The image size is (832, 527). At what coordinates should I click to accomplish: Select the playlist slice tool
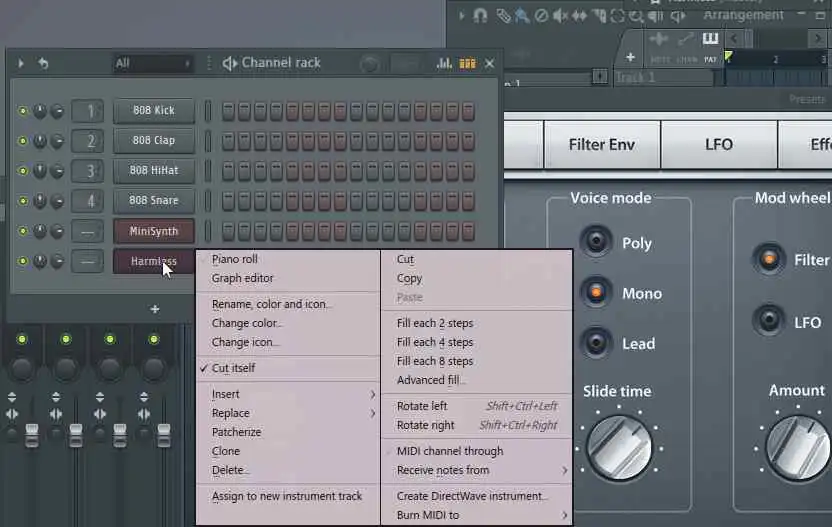(599, 16)
